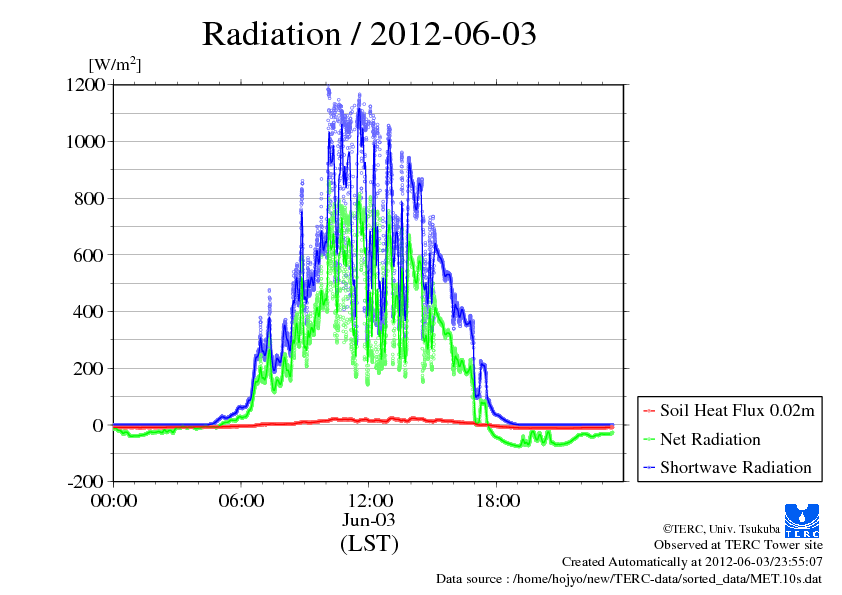Click the x-axis label '06:00'
The image size is (842, 595).
click(241, 501)
